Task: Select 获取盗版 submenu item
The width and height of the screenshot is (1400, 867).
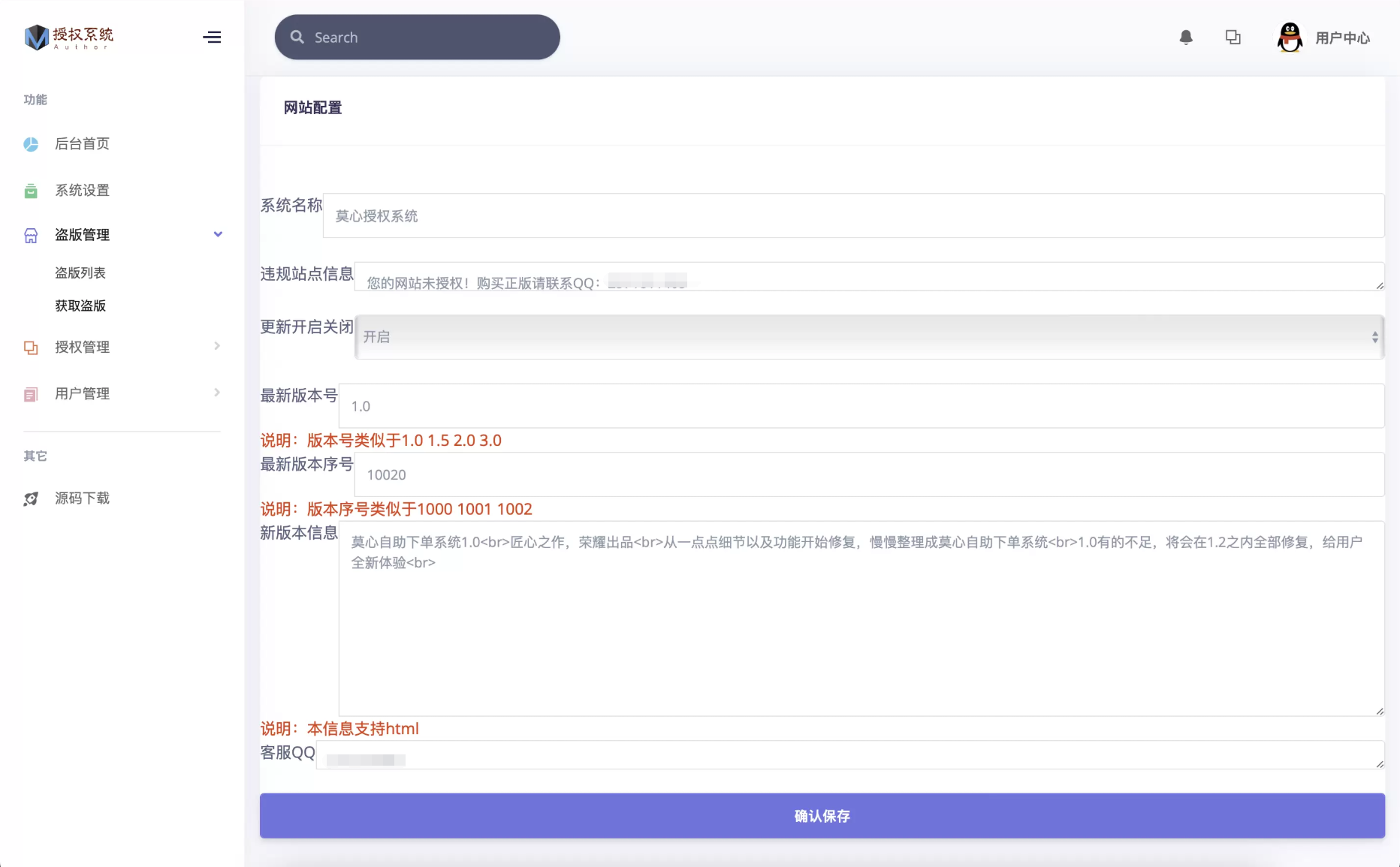Action: (80, 306)
